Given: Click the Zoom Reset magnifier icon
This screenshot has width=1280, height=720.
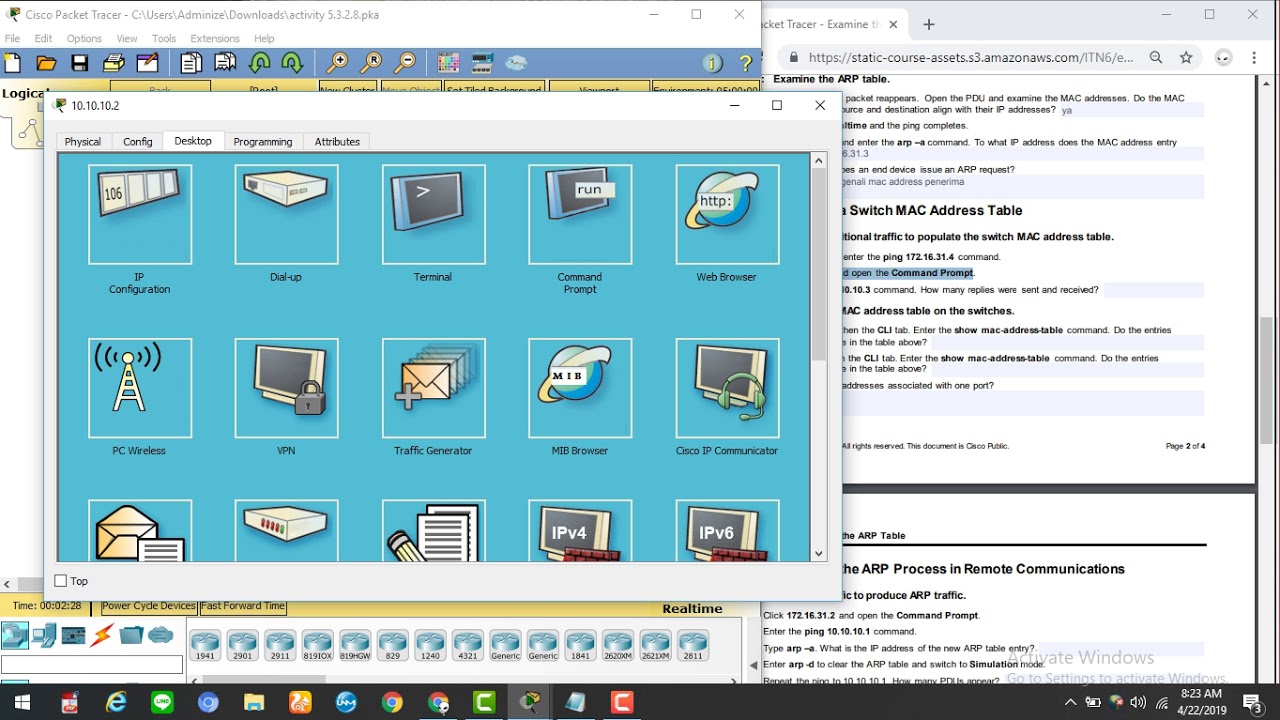Looking at the screenshot, I should pyautogui.click(x=371, y=63).
